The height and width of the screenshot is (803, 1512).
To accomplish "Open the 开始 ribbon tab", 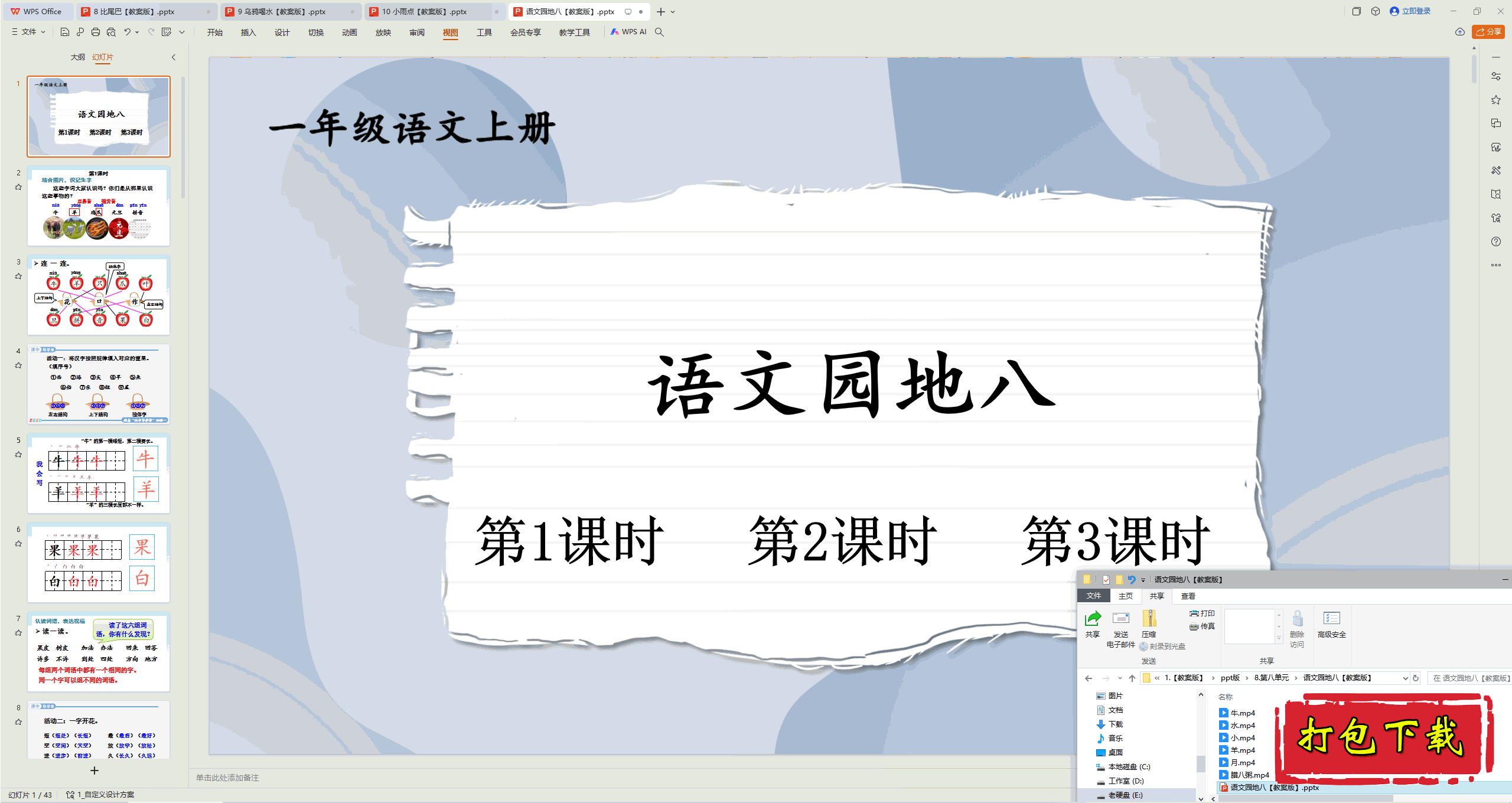I will click(x=215, y=32).
